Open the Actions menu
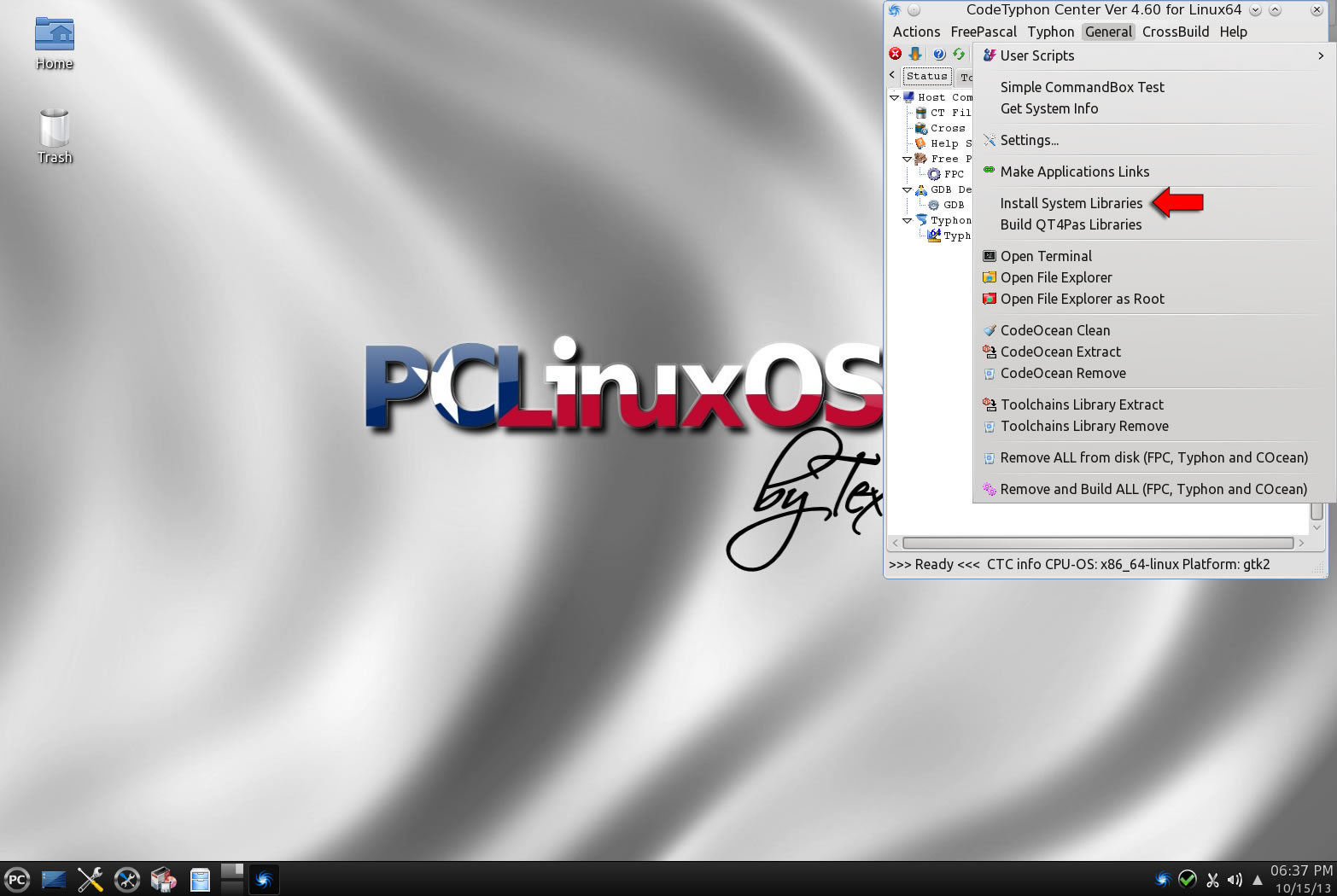The width and height of the screenshot is (1337, 896). pos(916,32)
